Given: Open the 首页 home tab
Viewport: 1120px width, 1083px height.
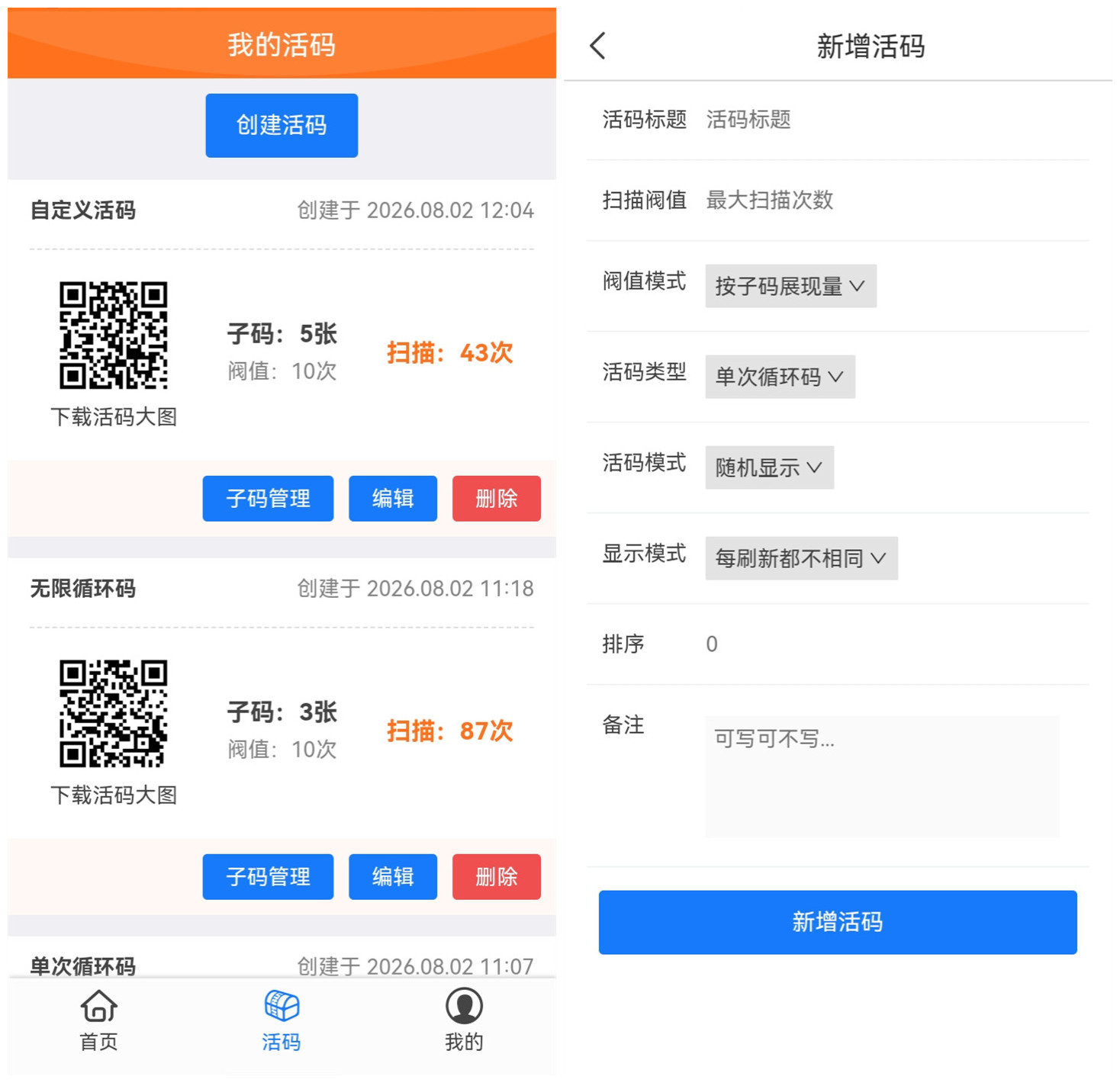Looking at the screenshot, I should (x=99, y=1020).
